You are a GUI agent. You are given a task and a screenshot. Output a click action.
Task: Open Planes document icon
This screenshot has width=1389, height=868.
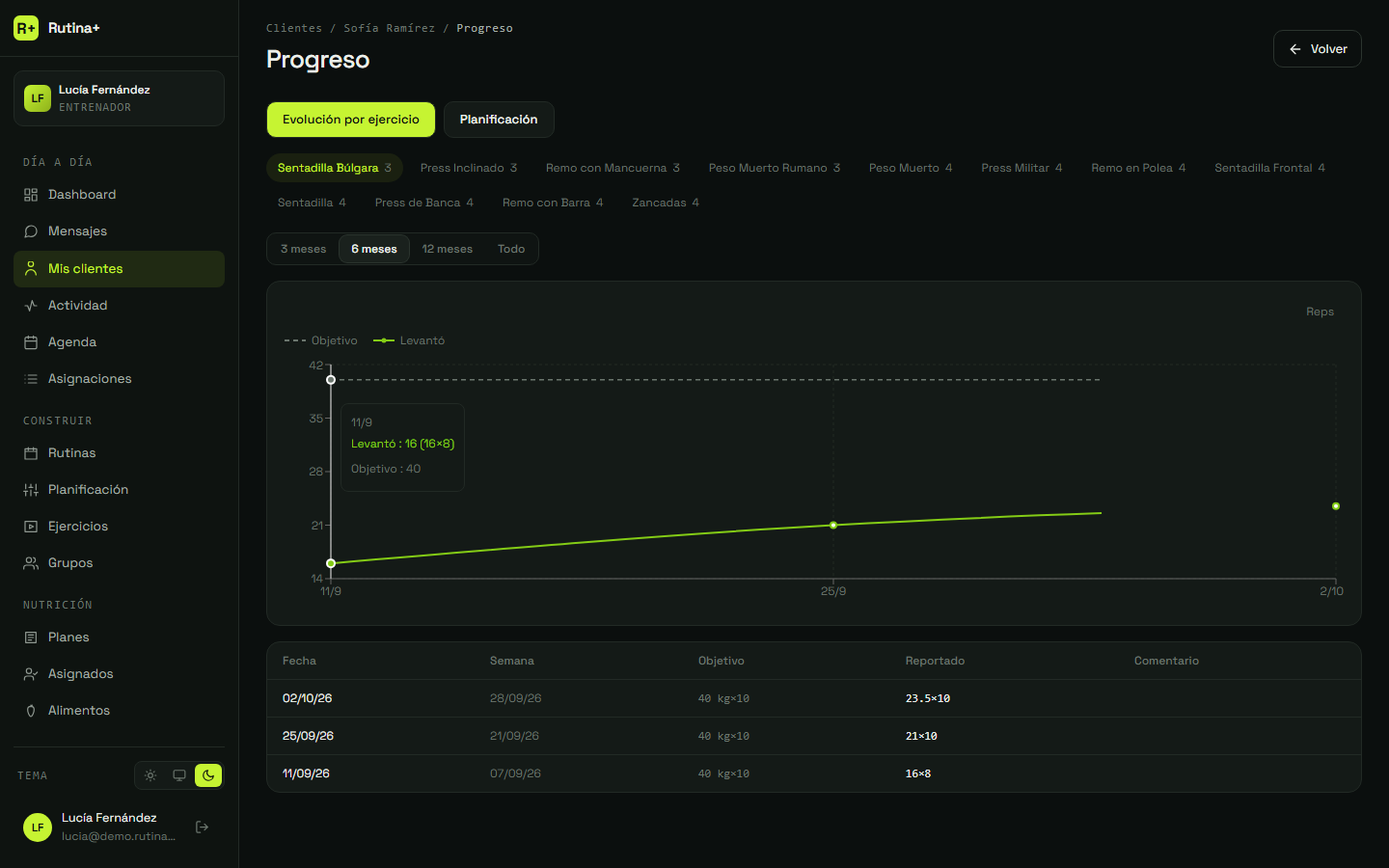31,637
